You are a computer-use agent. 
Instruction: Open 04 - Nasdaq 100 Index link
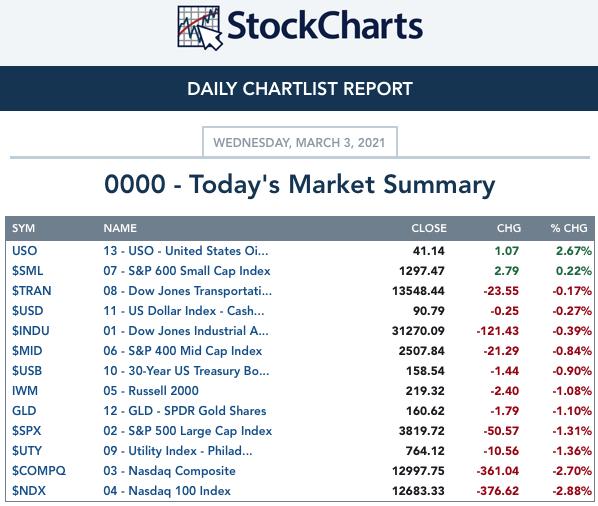167,491
